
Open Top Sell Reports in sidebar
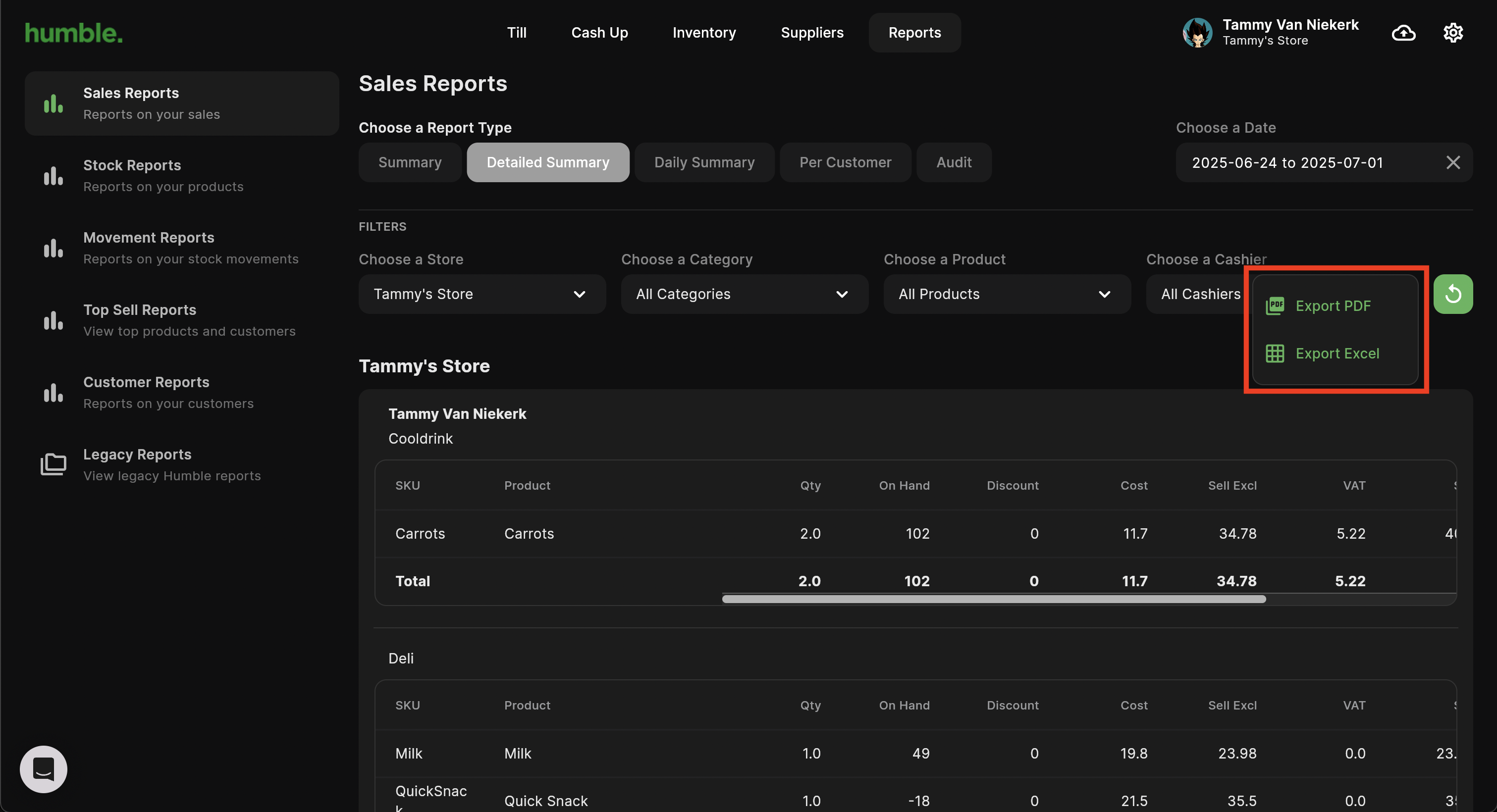point(182,321)
